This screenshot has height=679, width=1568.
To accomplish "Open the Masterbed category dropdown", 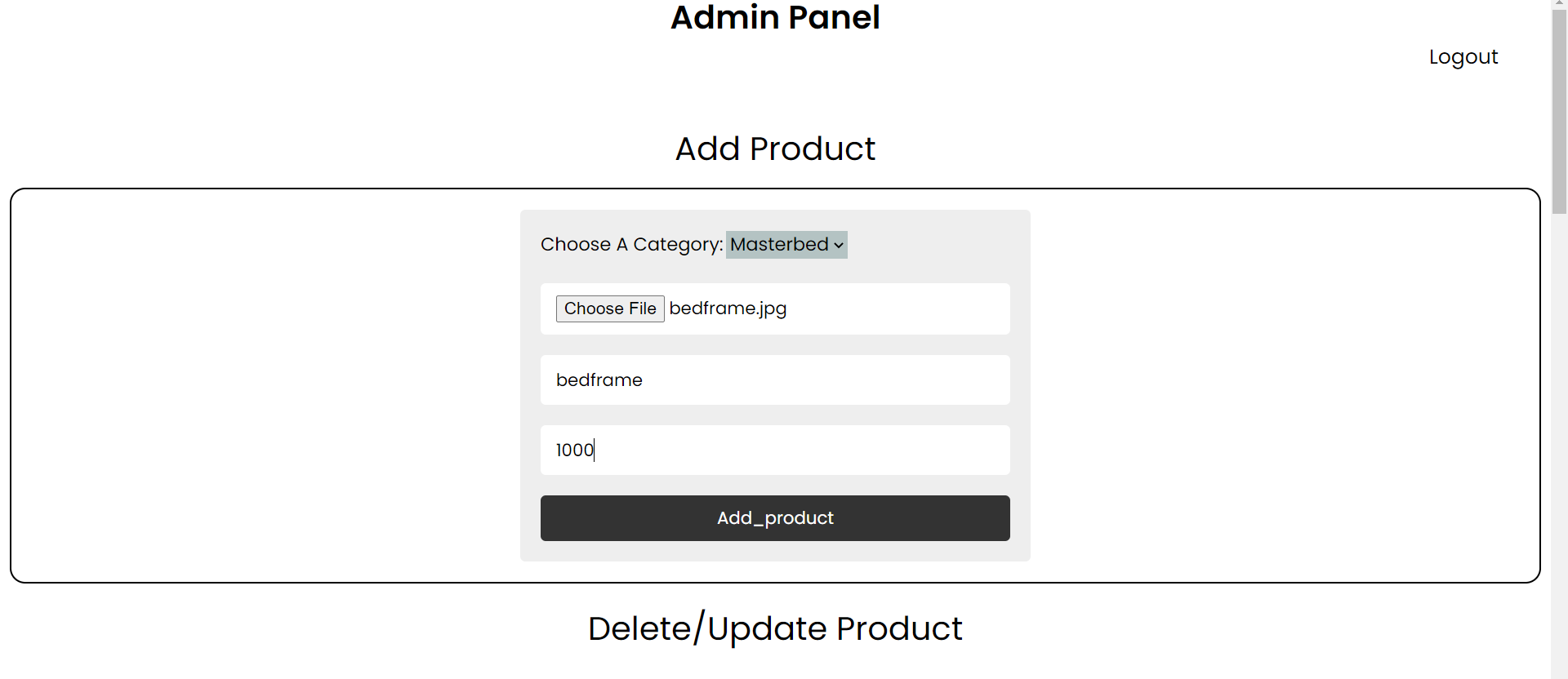I will pos(786,245).
